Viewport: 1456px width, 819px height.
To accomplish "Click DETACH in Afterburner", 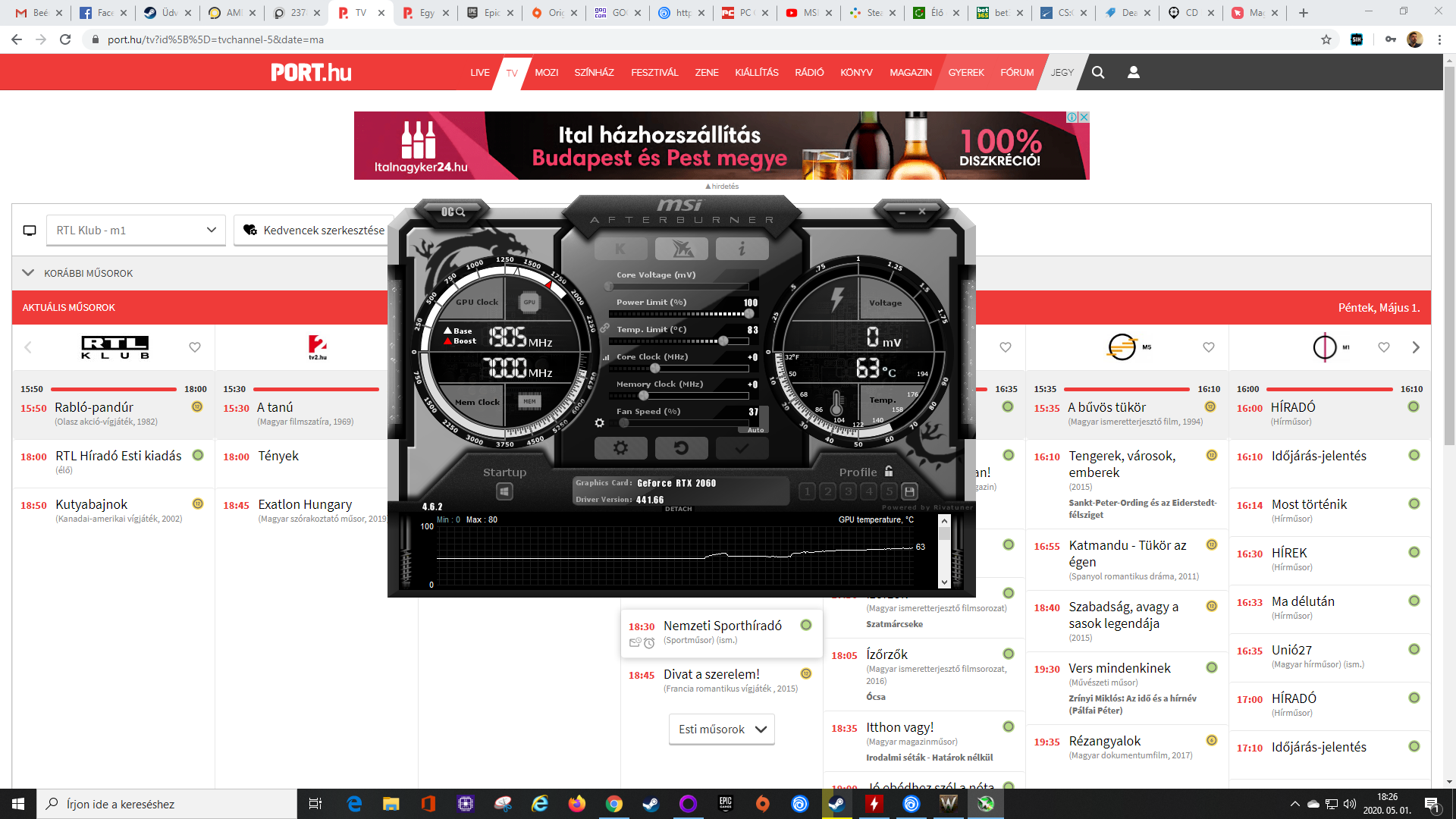I will point(678,509).
